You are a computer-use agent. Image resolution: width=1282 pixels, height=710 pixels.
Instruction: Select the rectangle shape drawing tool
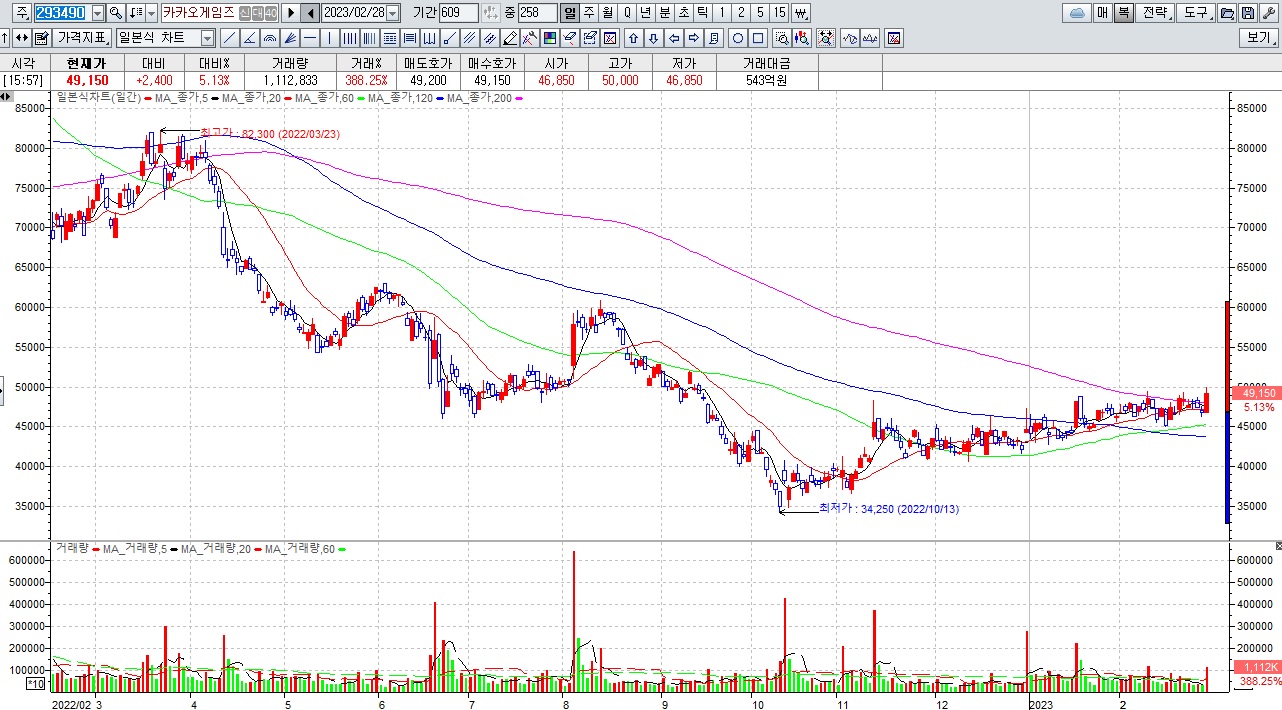coord(758,38)
